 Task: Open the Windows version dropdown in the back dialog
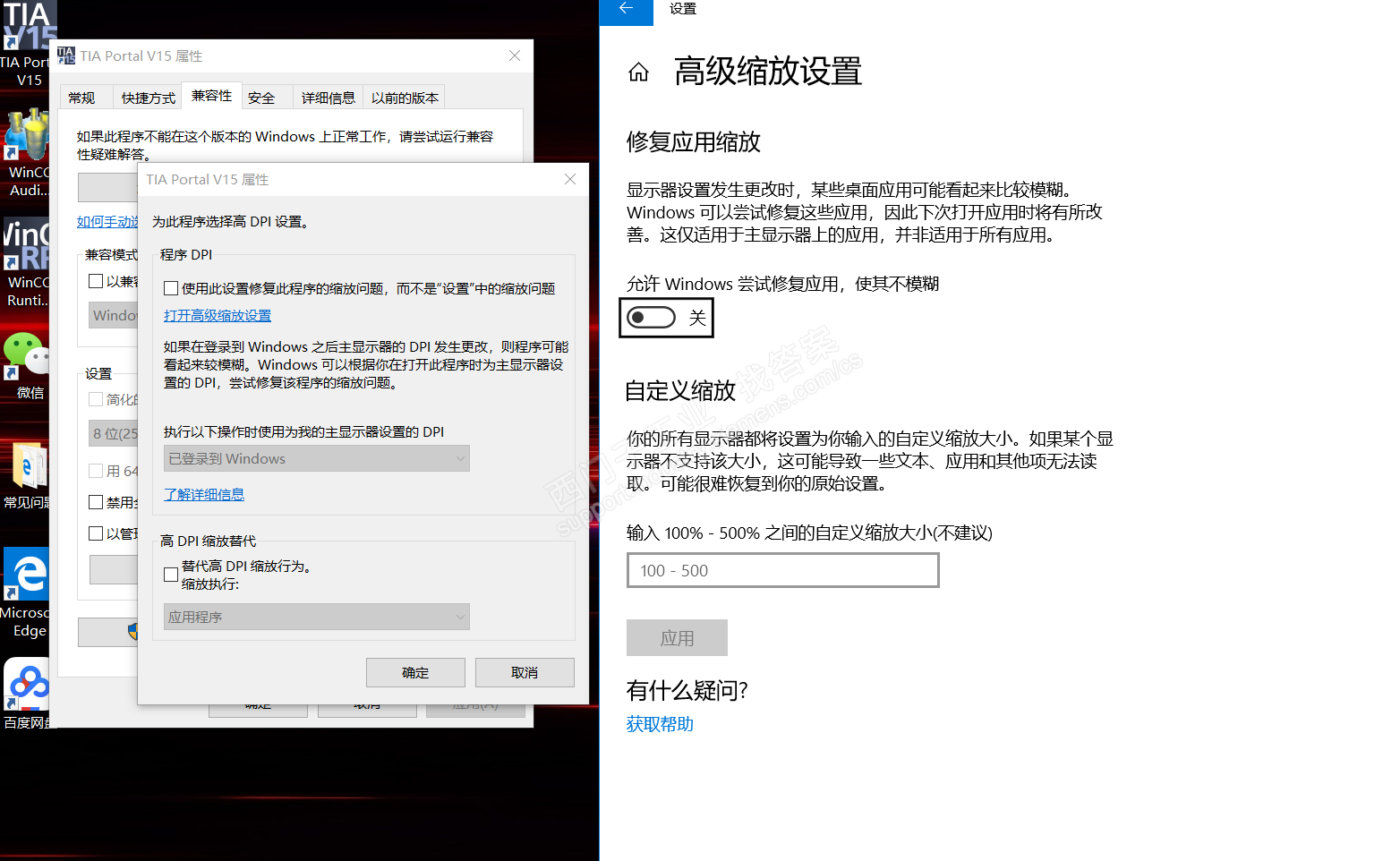pyautogui.click(x=114, y=315)
